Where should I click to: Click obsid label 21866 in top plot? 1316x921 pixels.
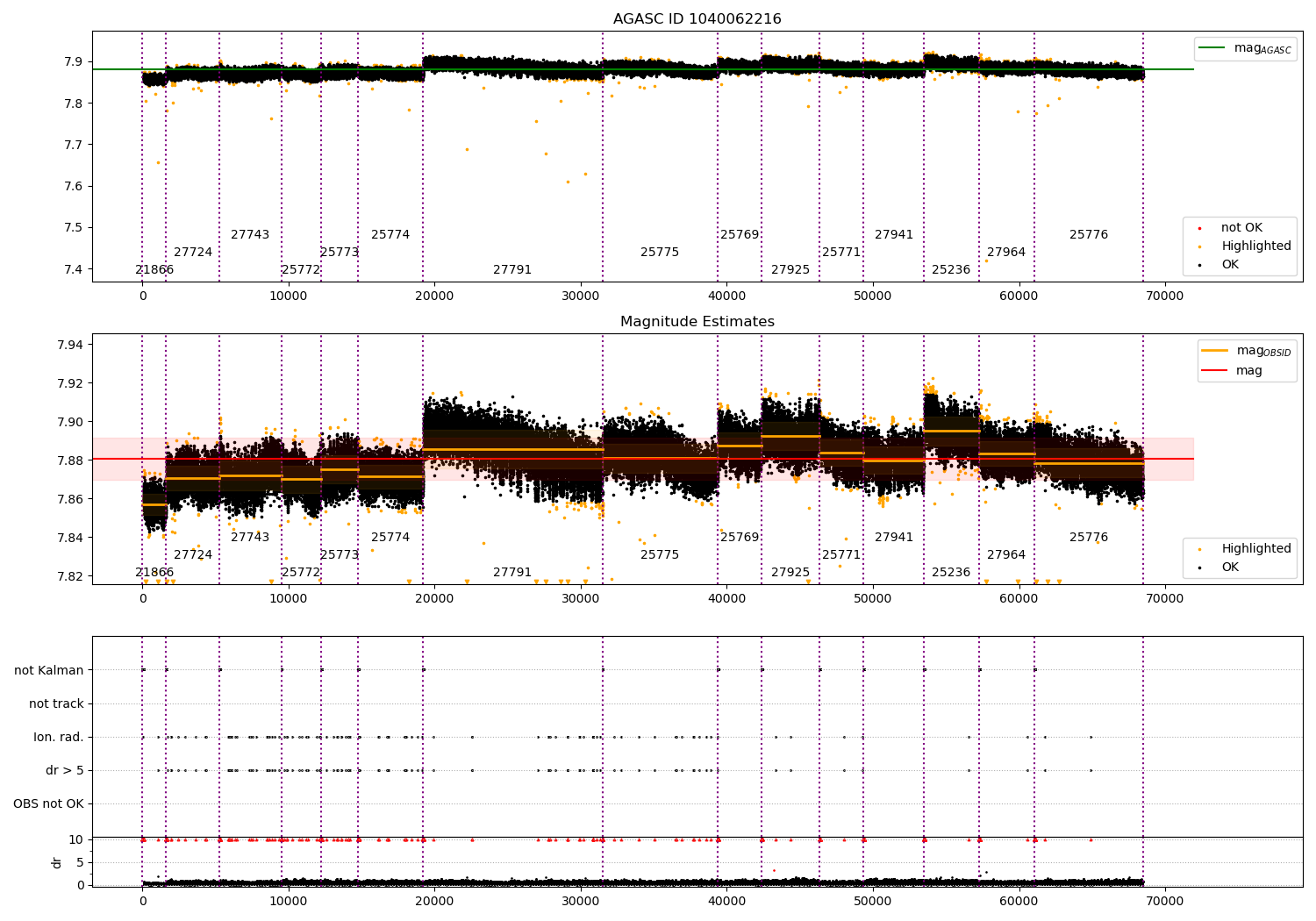click(154, 270)
